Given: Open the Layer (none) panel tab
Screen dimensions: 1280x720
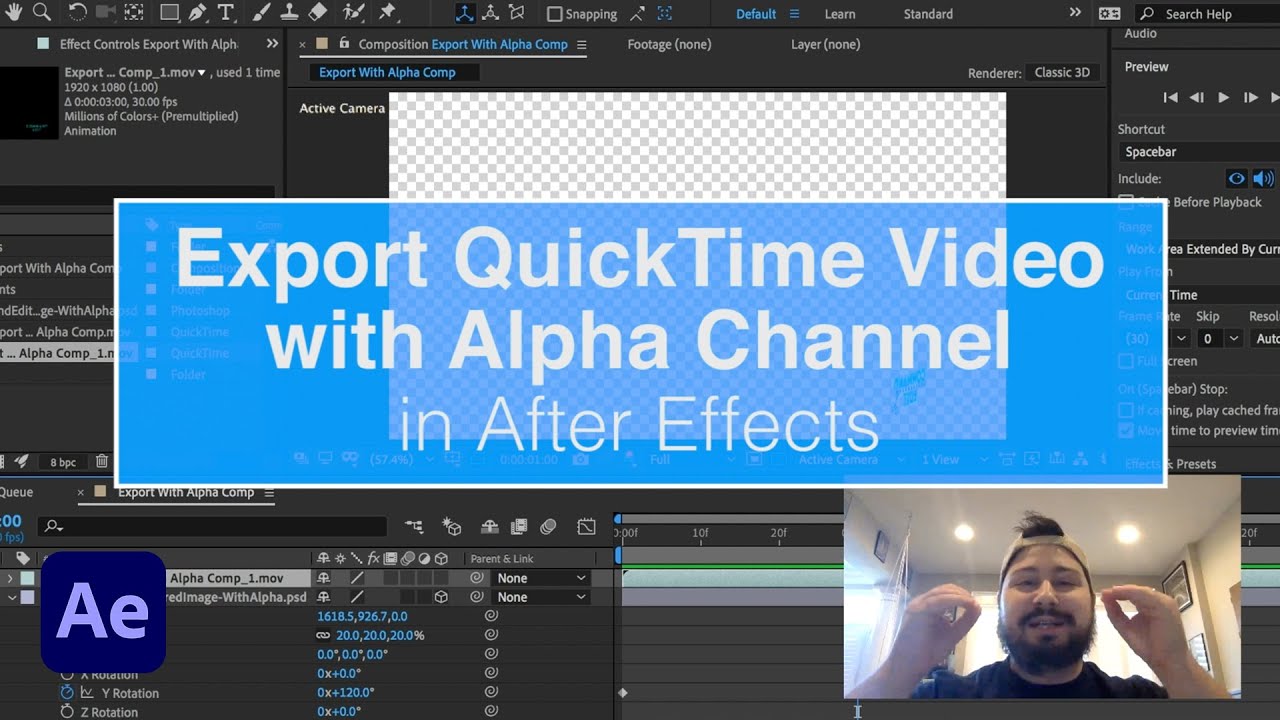Looking at the screenshot, I should (825, 44).
